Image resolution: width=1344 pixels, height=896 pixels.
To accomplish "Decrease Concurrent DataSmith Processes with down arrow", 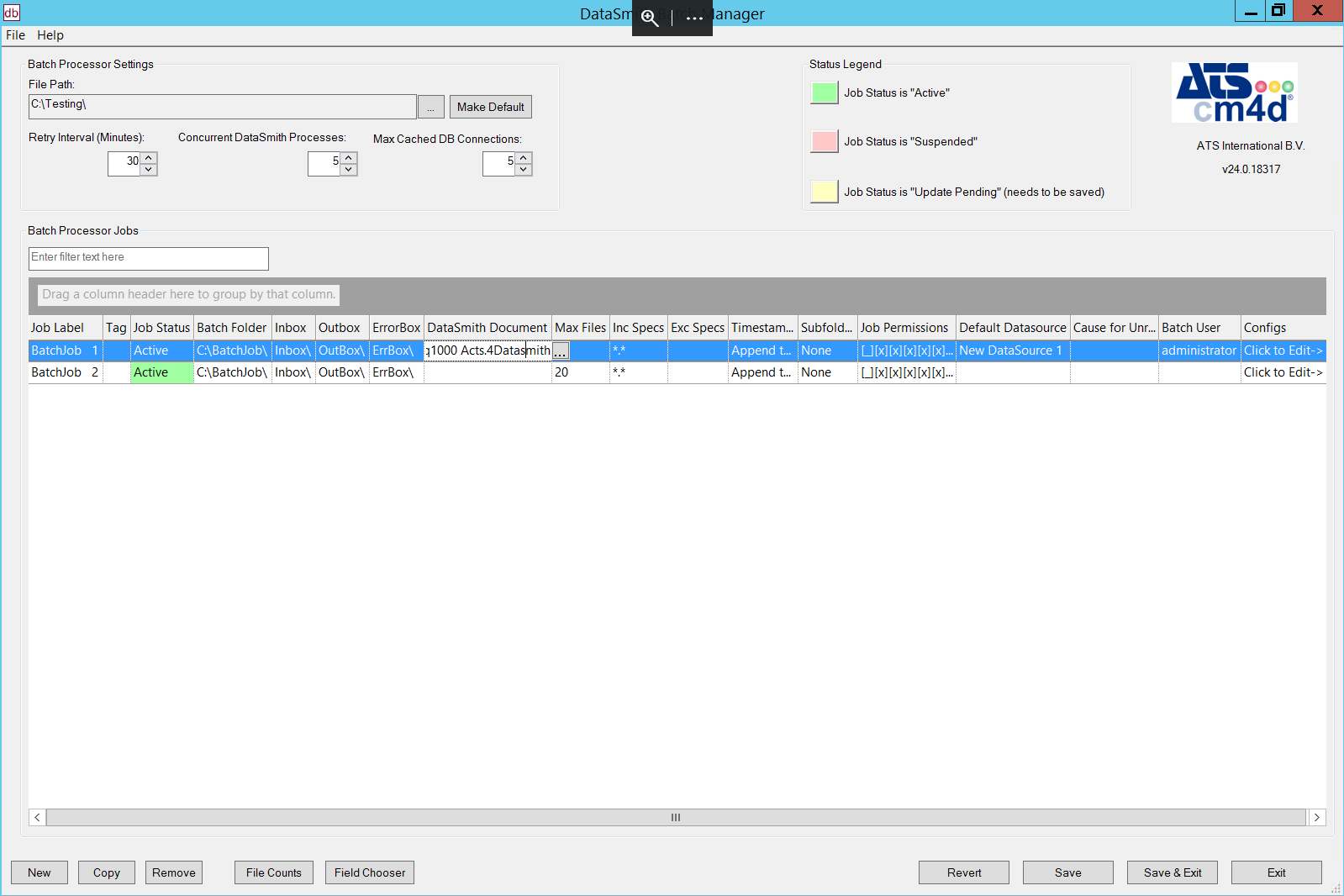I will (349, 170).
